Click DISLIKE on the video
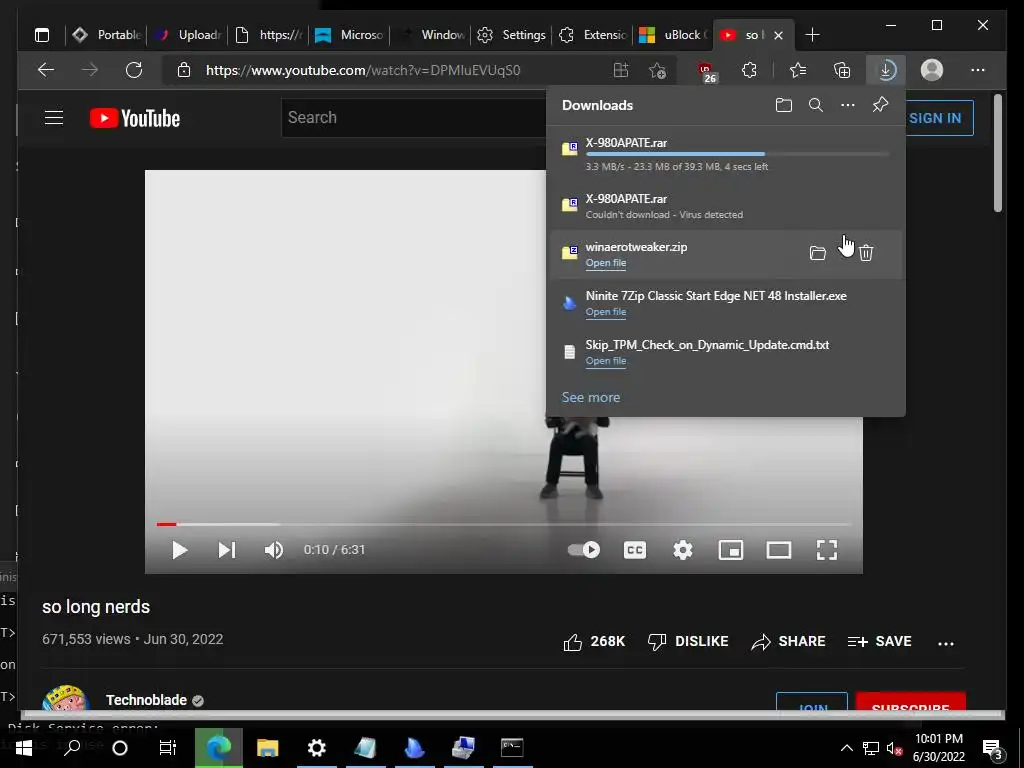This screenshot has width=1024, height=768. [688, 642]
